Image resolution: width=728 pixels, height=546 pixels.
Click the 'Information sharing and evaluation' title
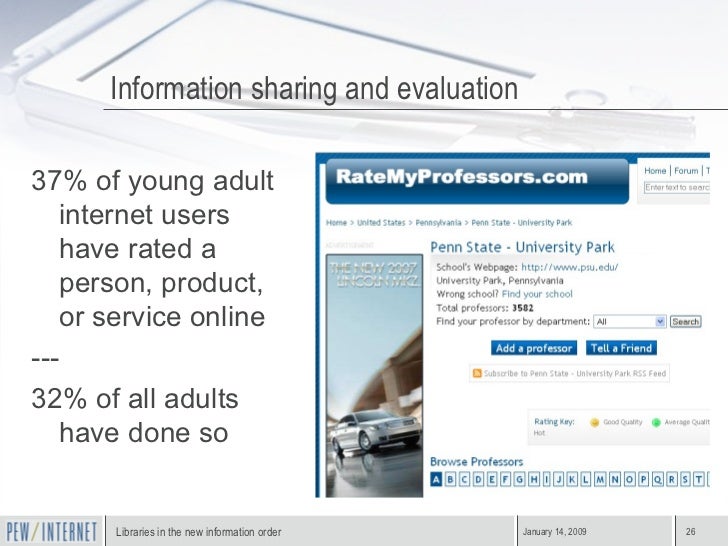(x=314, y=88)
